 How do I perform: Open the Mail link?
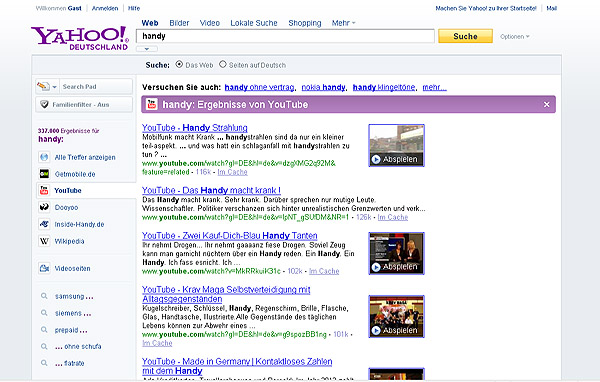551,8
